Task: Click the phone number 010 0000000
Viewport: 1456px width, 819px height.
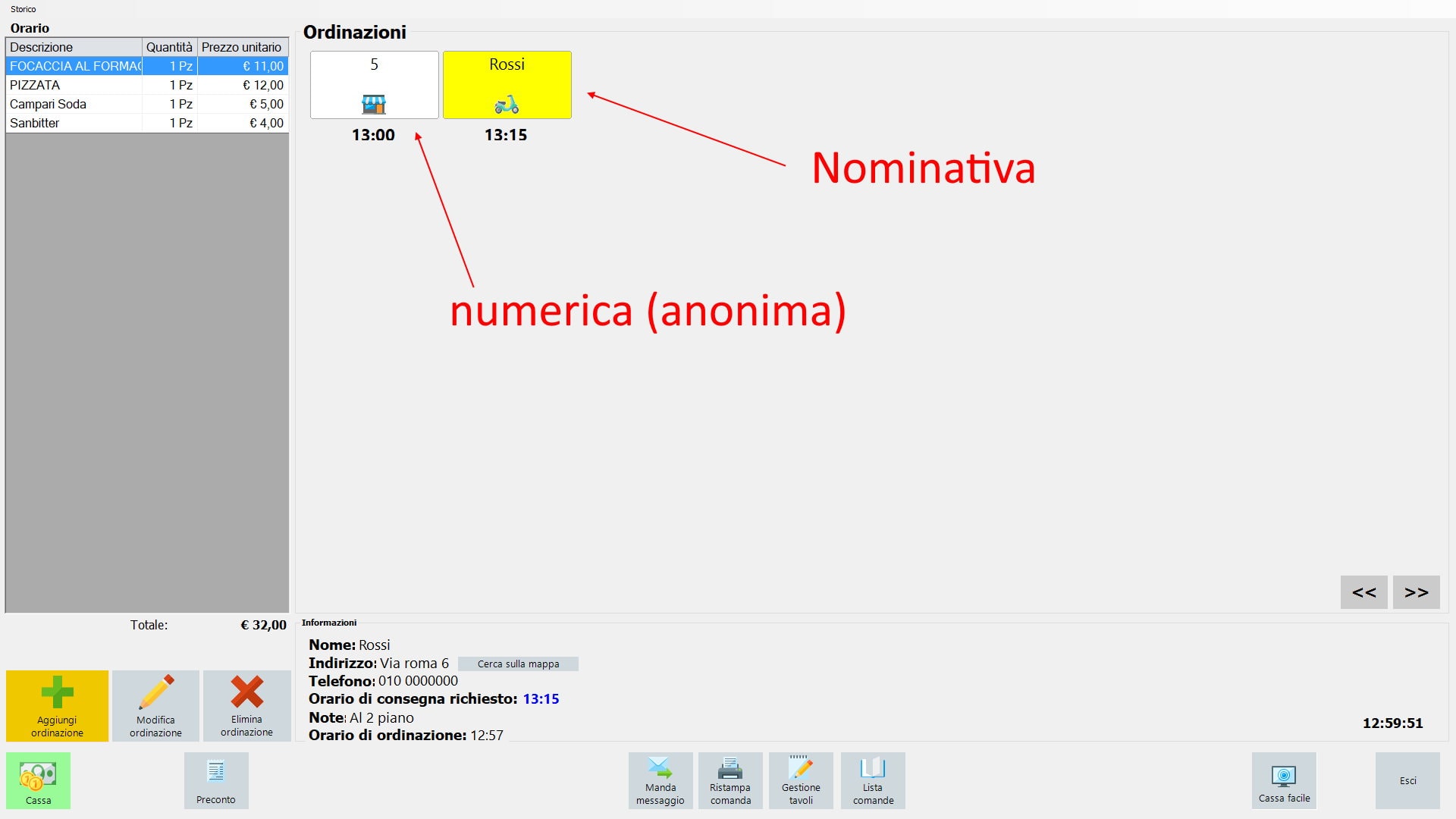Action: click(418, 681)
